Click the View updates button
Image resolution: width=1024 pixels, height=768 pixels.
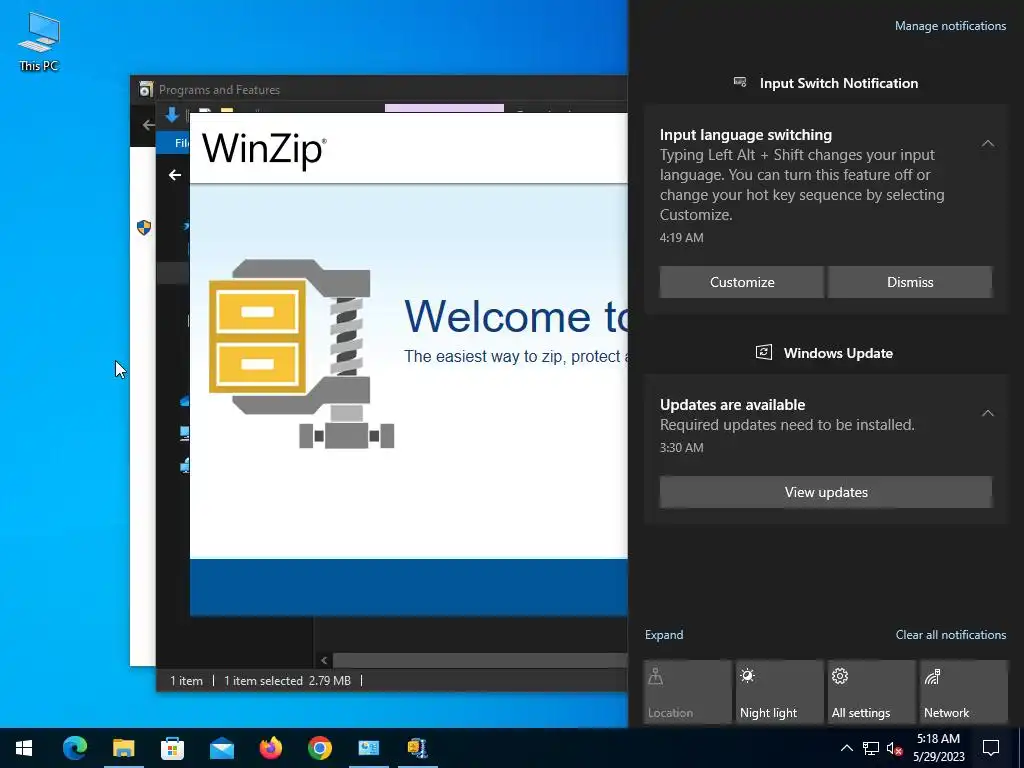pos(825,492)
